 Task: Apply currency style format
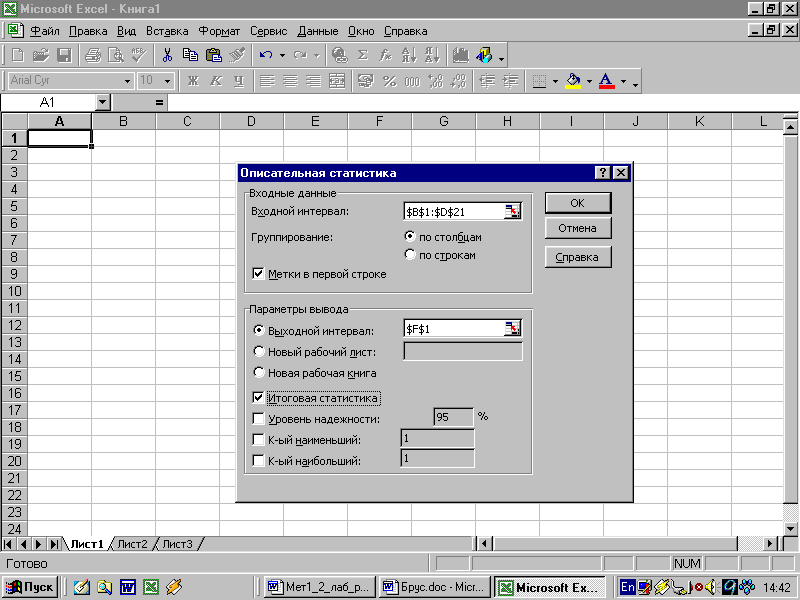[365, 81]
